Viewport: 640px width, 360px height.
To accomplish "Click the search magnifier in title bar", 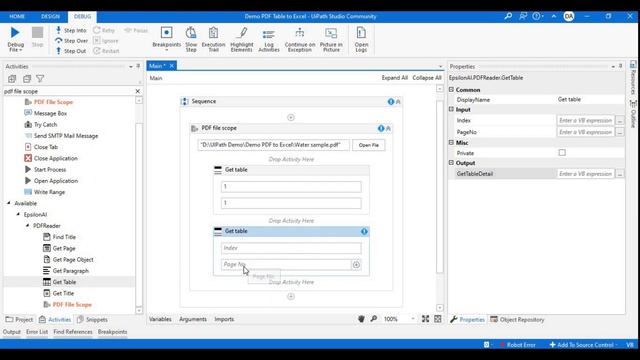I will click(x=508, y=16).
